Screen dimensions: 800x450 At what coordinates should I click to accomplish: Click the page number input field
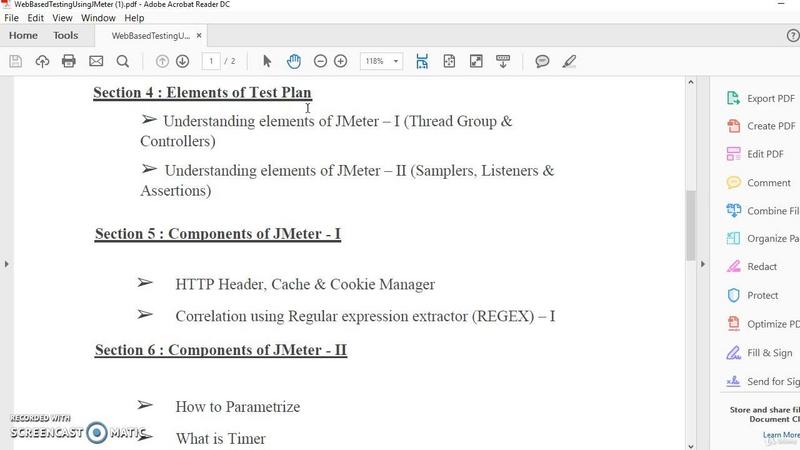[211, 61]
